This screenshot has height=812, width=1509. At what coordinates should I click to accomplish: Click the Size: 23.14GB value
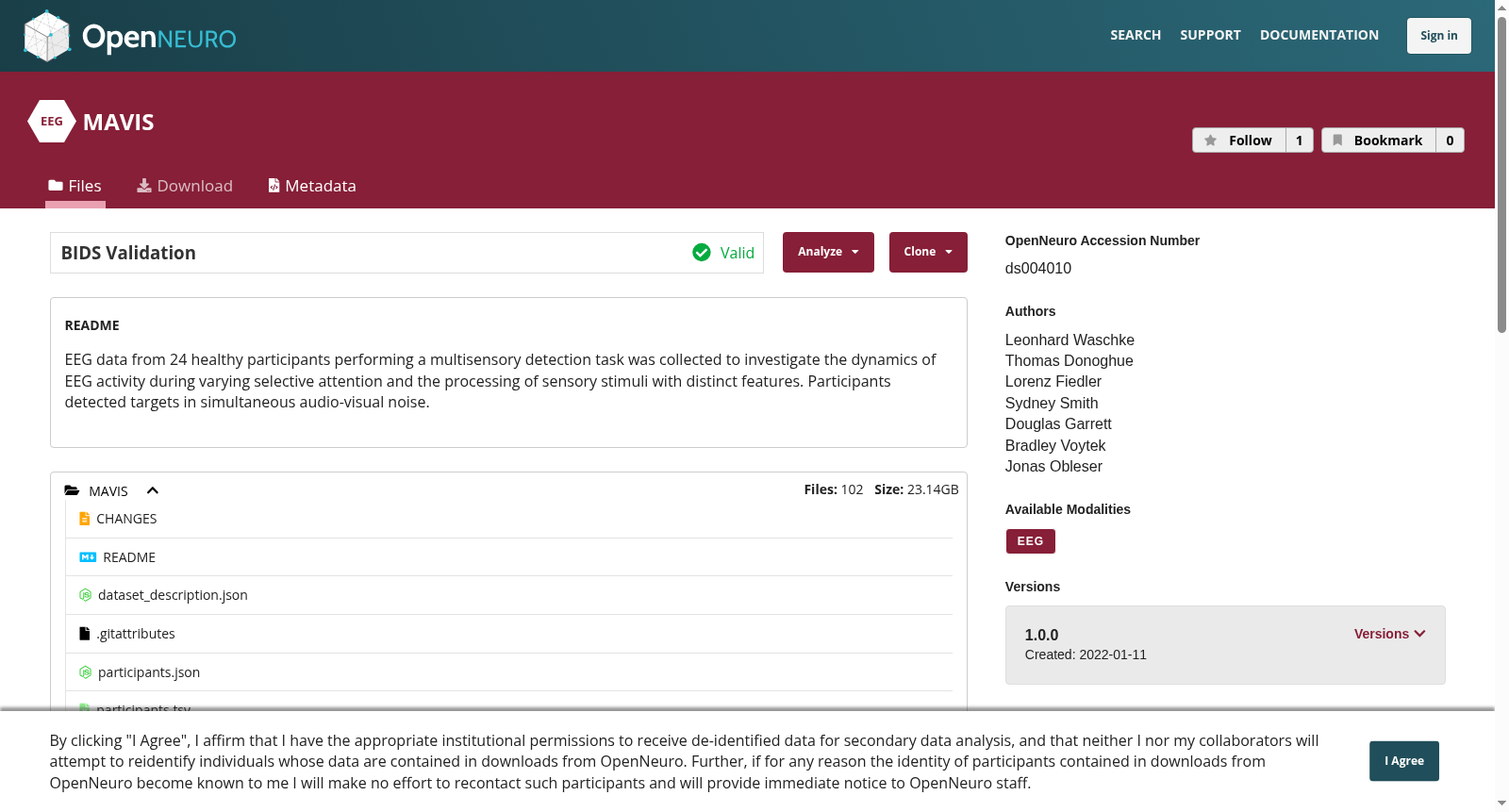click(x=917, y=489)
